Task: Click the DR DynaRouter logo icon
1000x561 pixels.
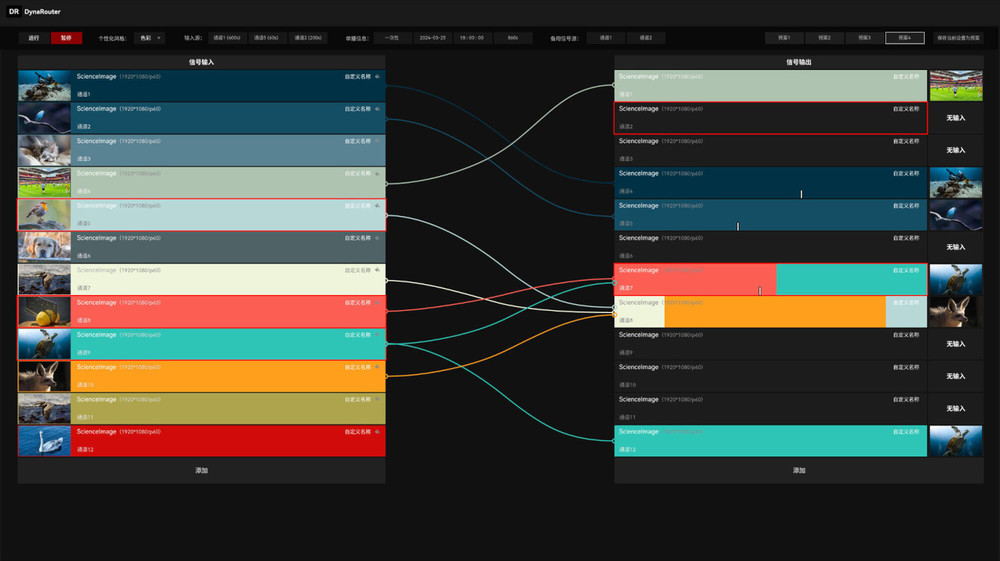Action: click(x=14, y=11)
